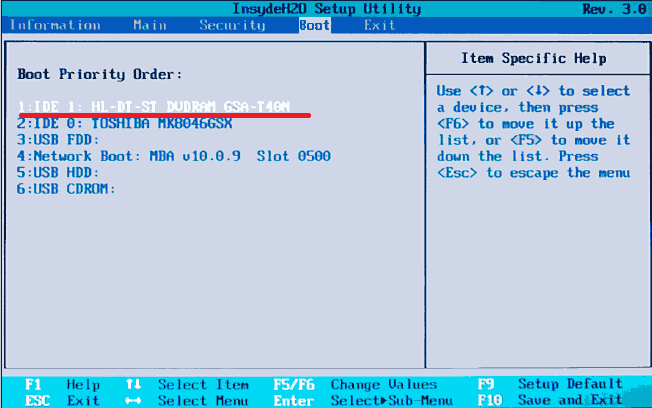Screen dimensions: 652x408
Task: Select the Boot tab
Action: pos(314,25)
